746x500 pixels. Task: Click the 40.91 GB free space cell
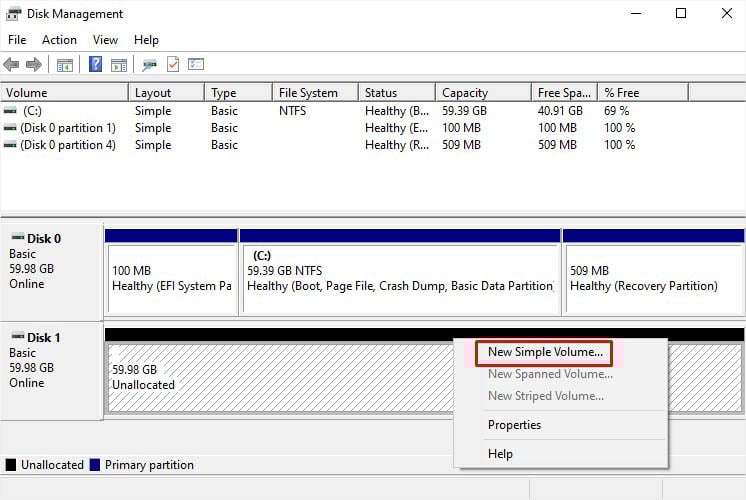pyautogui.click(x=560, y=111)
